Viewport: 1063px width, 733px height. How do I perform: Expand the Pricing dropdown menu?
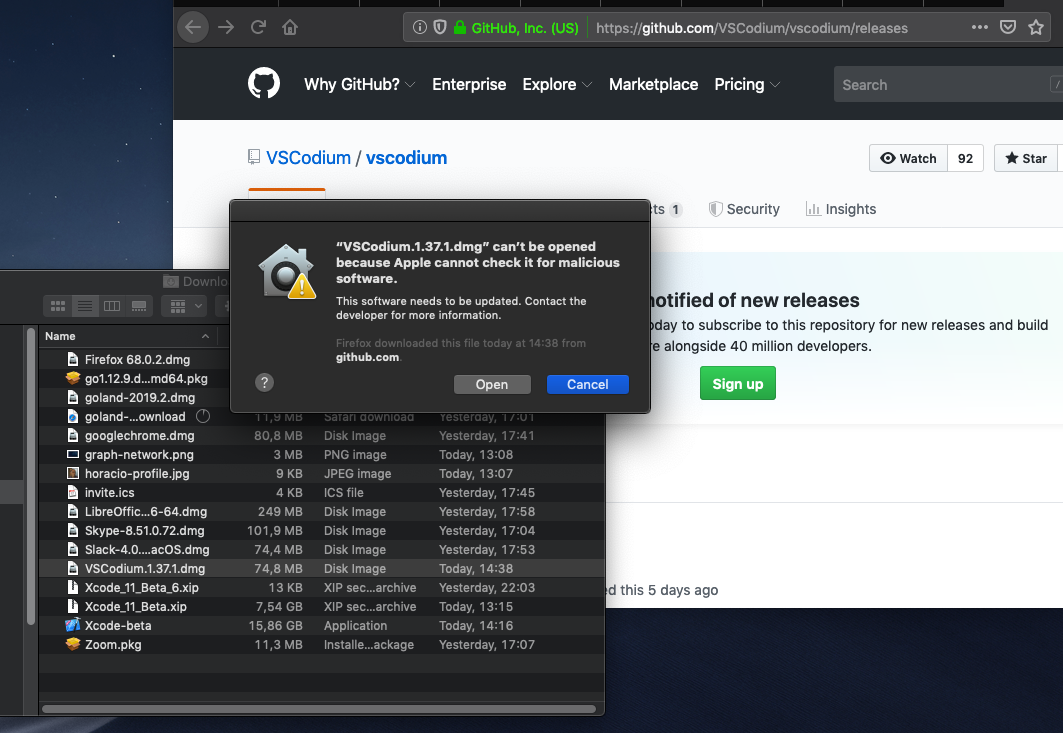coord(747,85)
